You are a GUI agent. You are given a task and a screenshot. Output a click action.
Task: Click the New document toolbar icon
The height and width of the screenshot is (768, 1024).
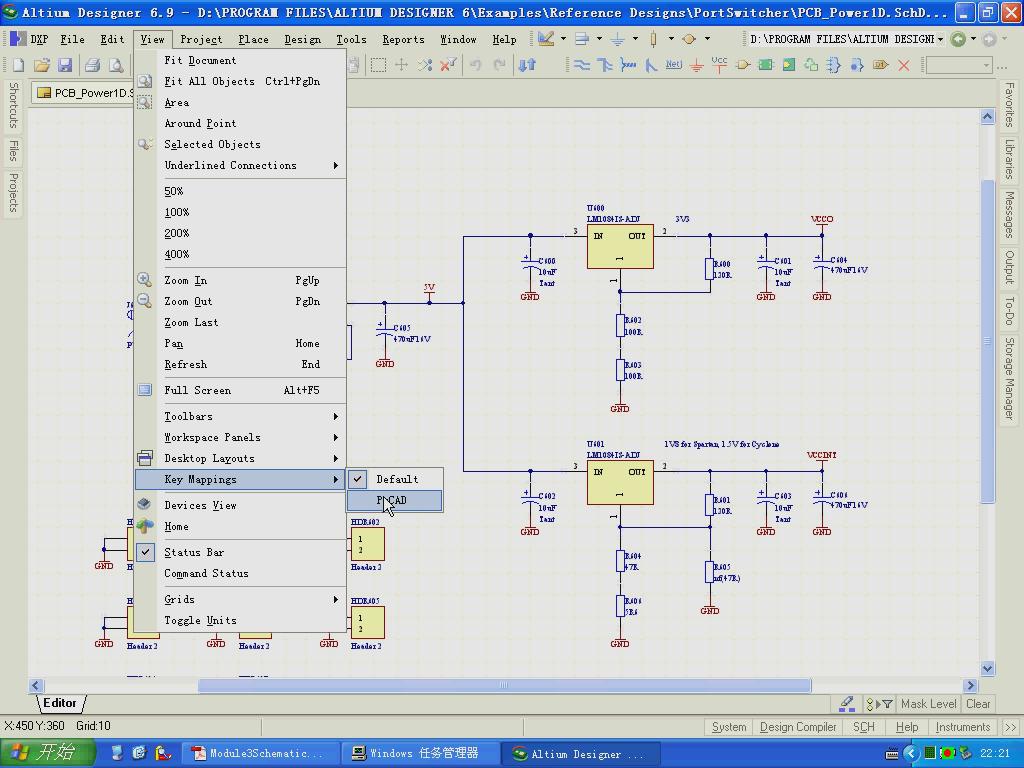pyautogui.click(x=18, y=65)
